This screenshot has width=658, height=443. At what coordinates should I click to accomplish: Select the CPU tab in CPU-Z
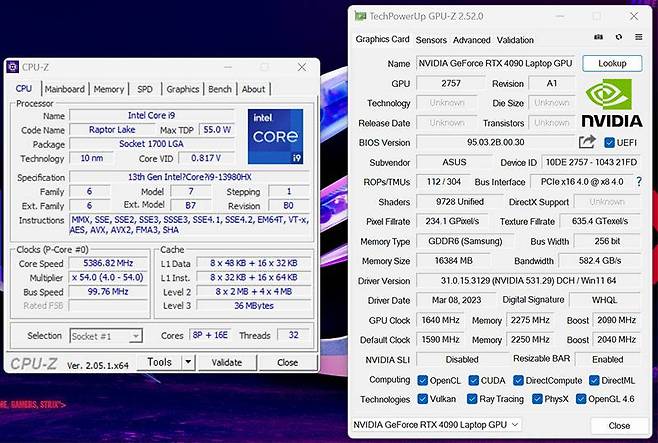pos(24,89)
